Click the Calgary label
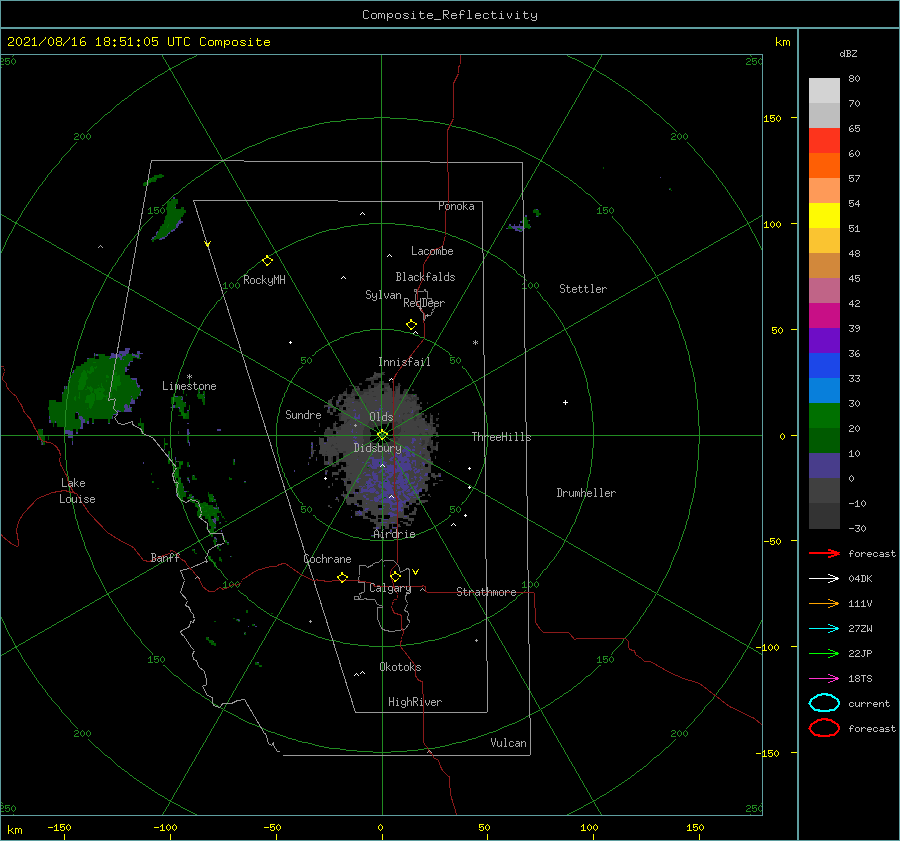The height and width of the screenshot is (841, 900). [390, 588]
